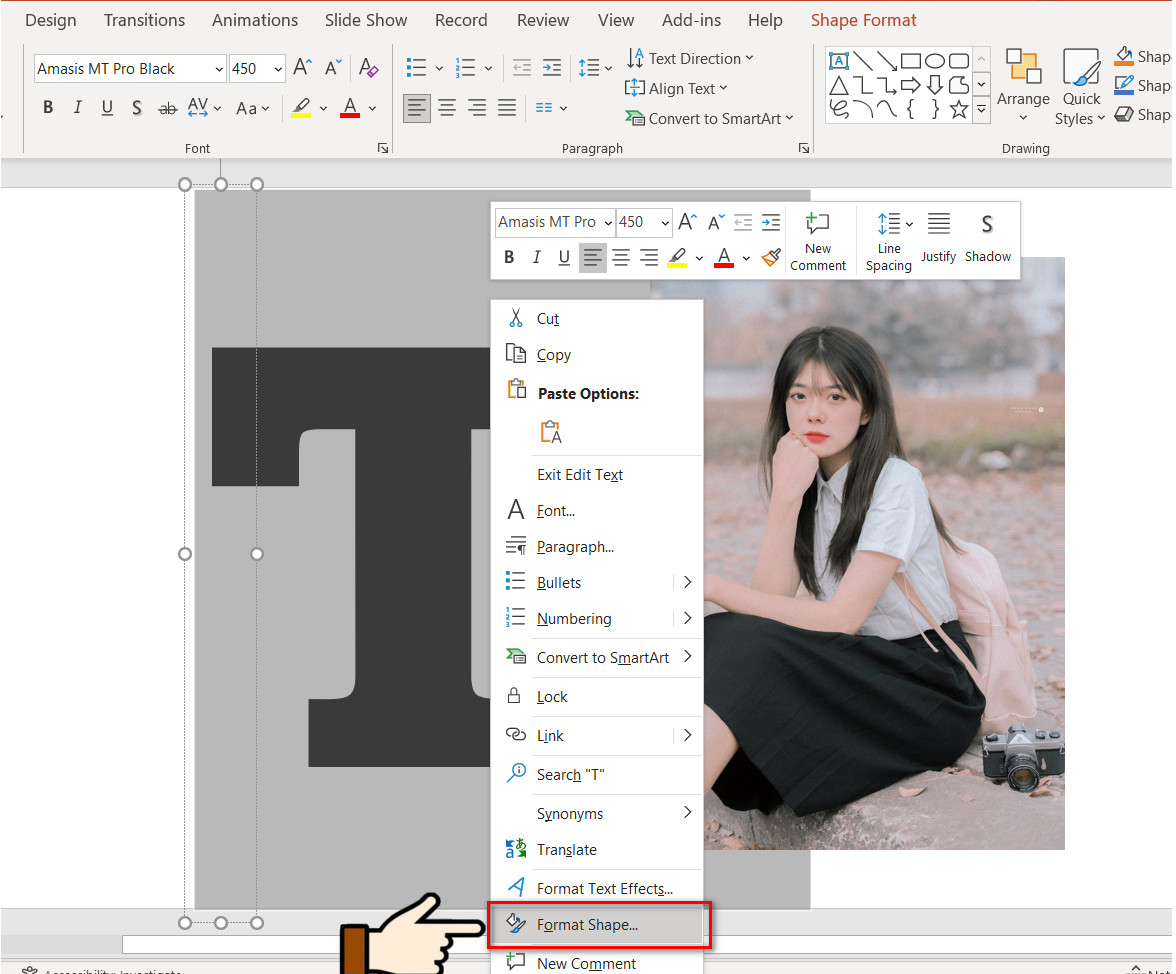The height and width of the screenshot is (974, 1176).
Task: Click New Comment in context menu
Action: (x=597, y=963)
